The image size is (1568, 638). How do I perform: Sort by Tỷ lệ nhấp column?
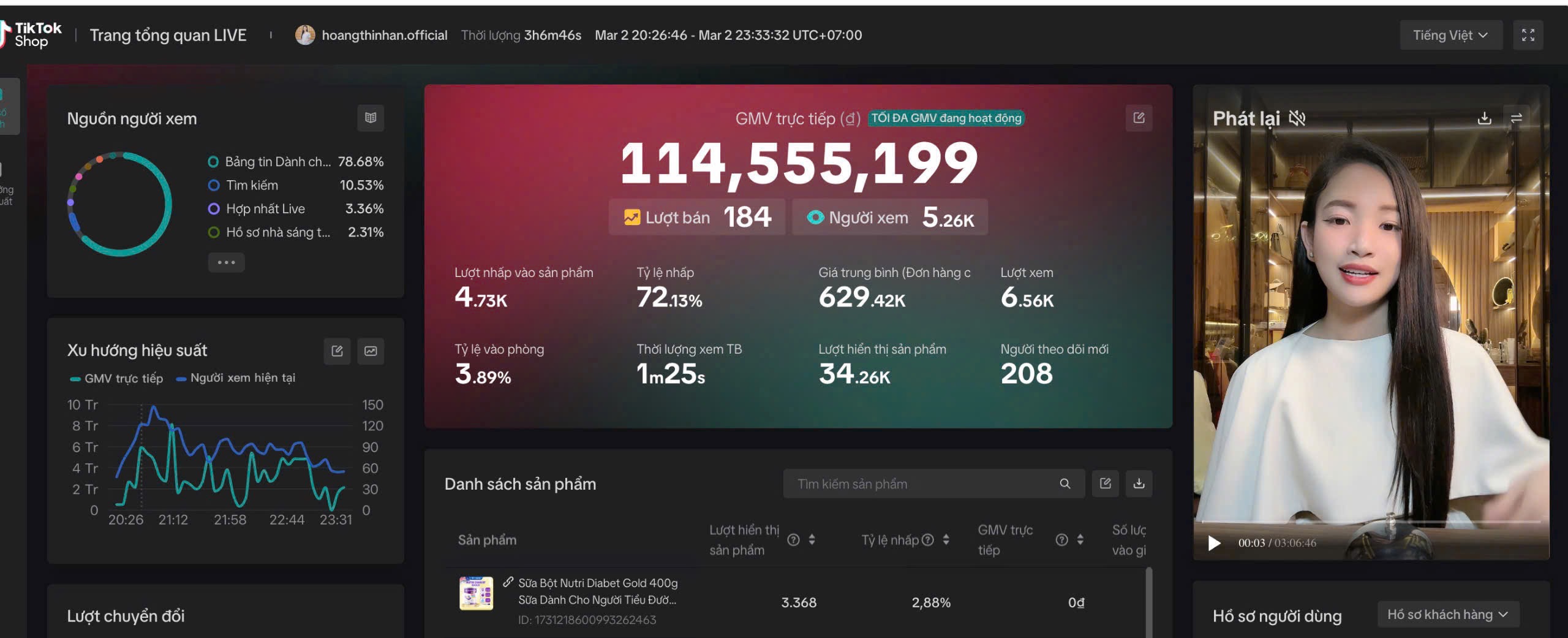pyautogui.click(x=946, y=539)
